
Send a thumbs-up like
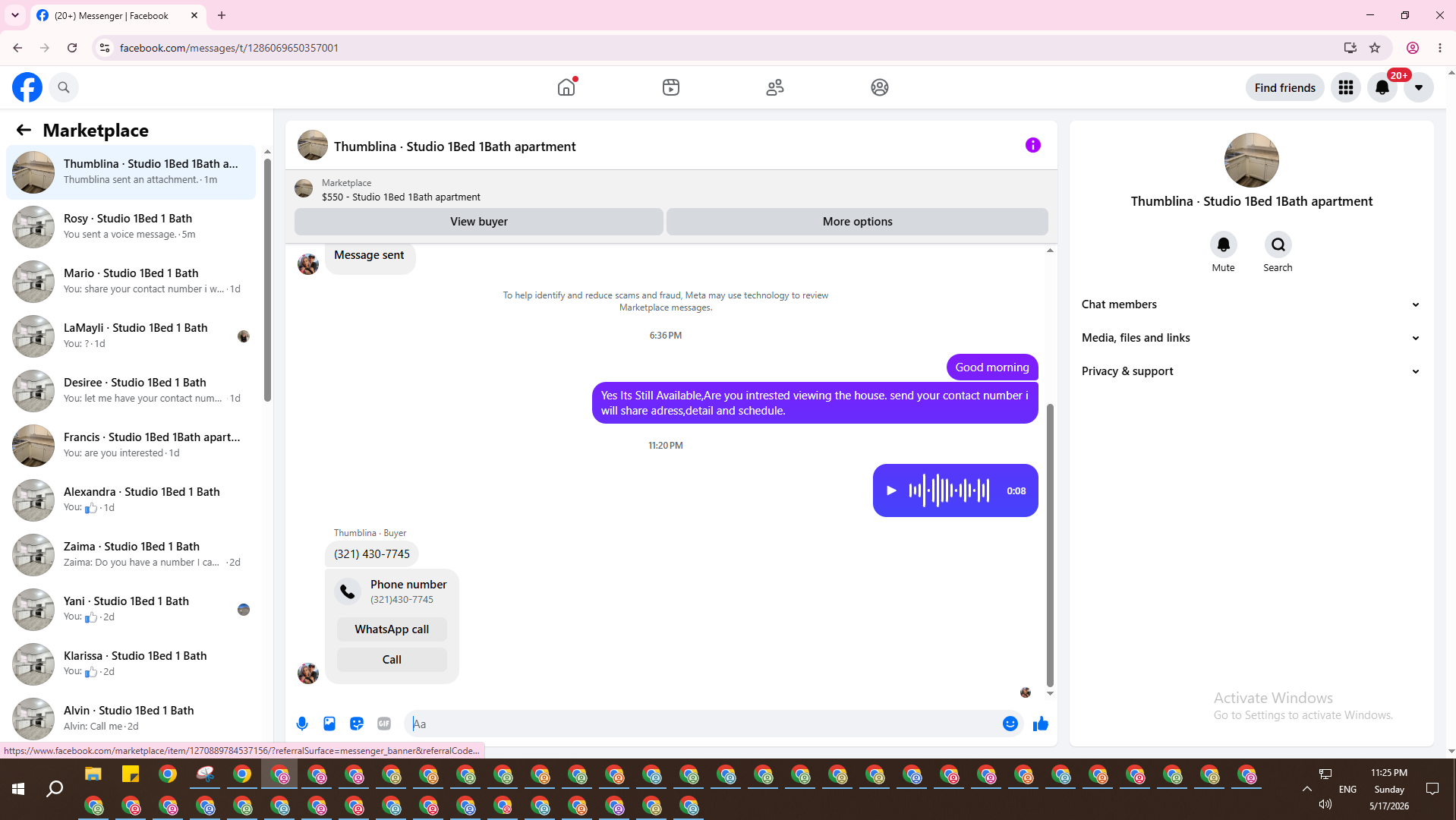pyautogui.click(x=1041, y=724)
